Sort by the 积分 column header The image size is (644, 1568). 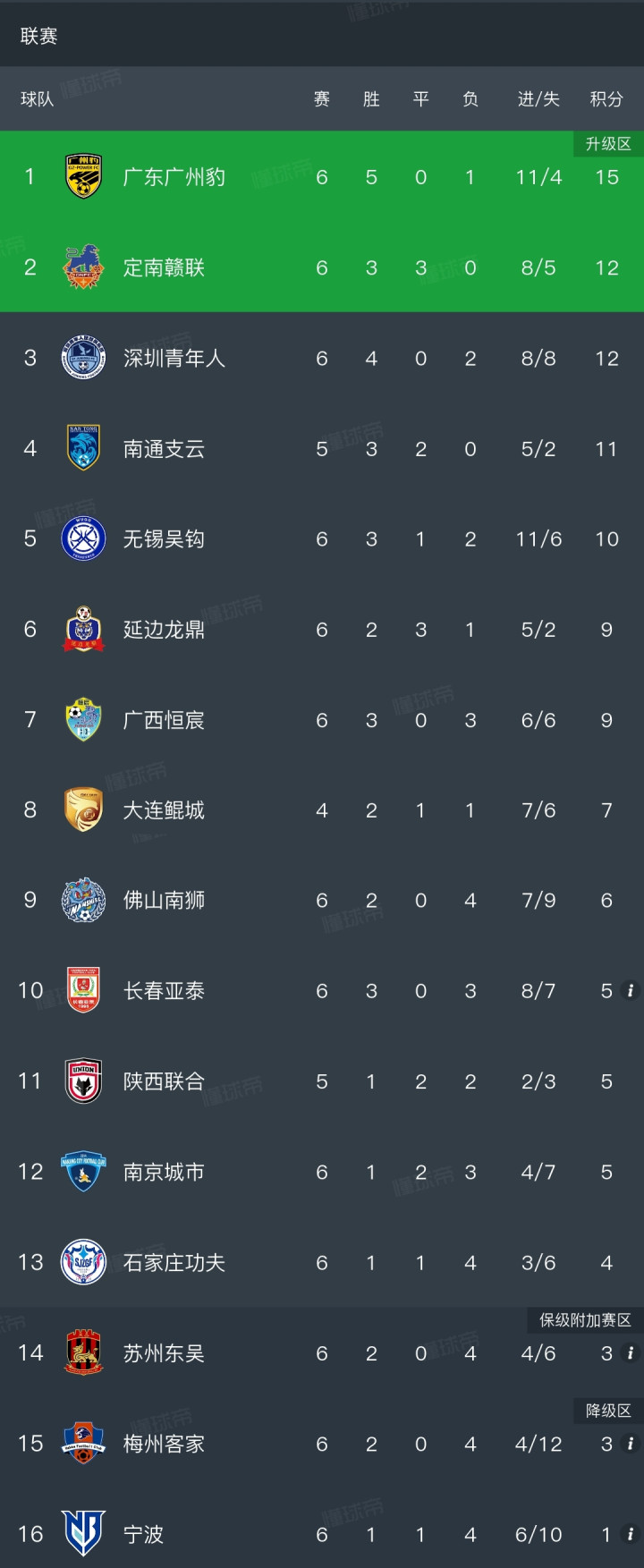pos(606,99)
